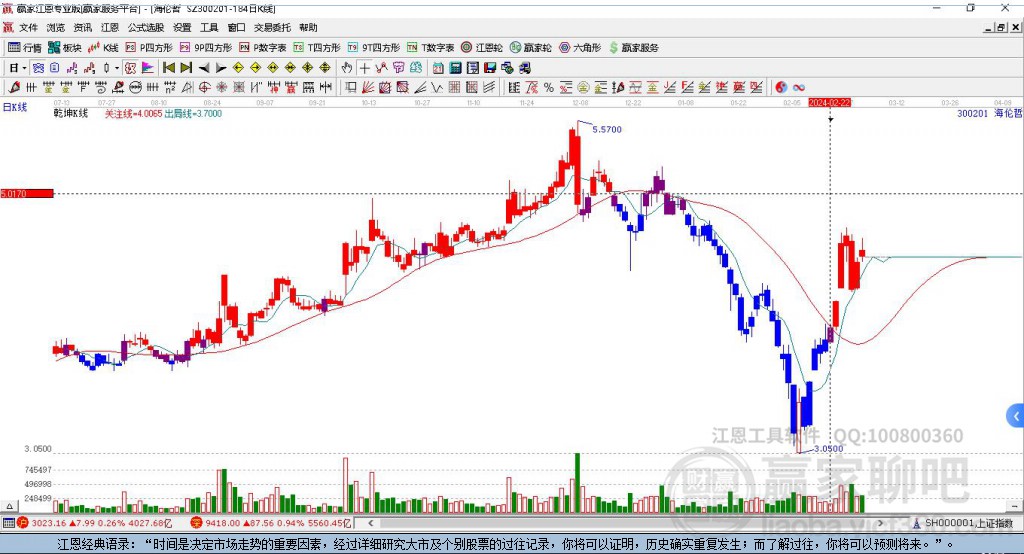The height and width of the screenshot is (554, 1024).
Task: Open the T四方形 tool
Action: point(317,48)
